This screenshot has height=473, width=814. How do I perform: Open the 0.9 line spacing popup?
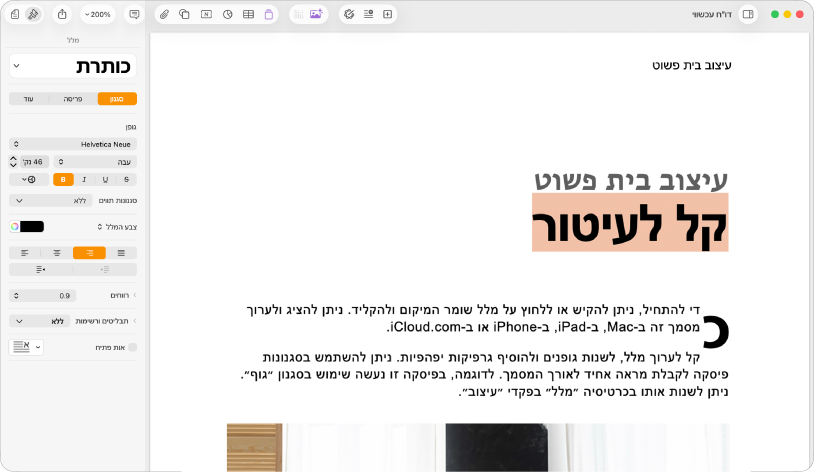(43, 296)
